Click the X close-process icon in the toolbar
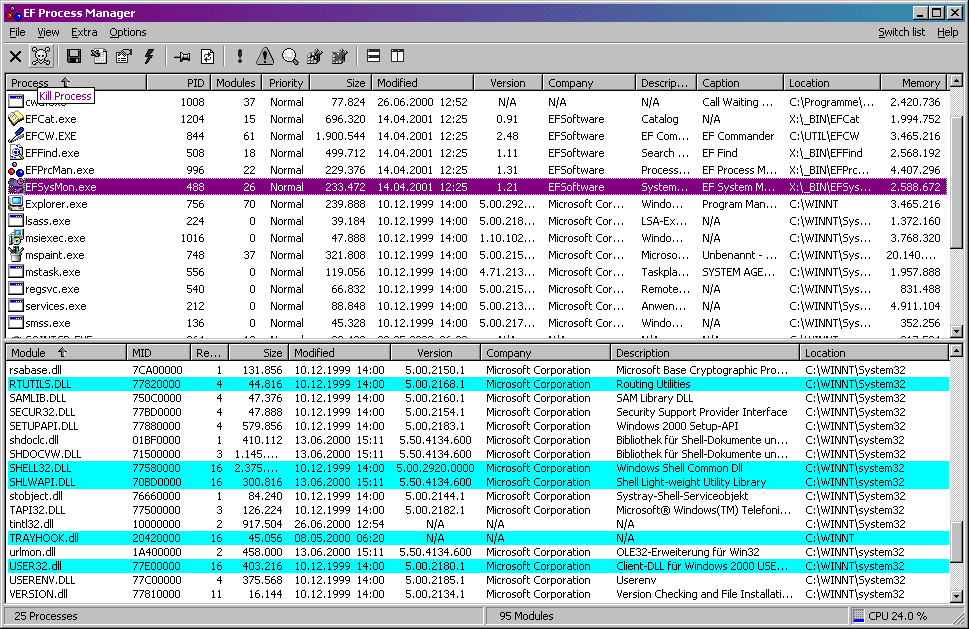This screenshot has height=629, width=969. tap(15, 57)
